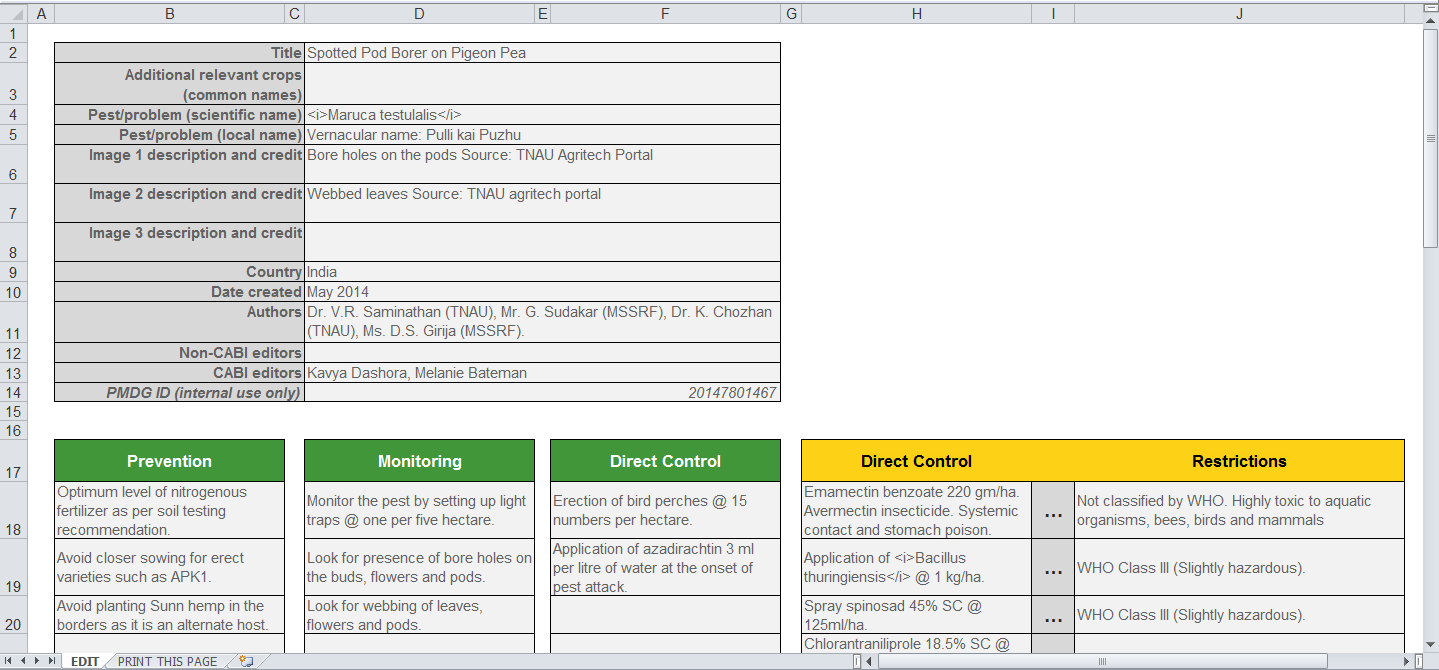
Task: Click the next sheet navigation arrow
Action: point(38,661)
